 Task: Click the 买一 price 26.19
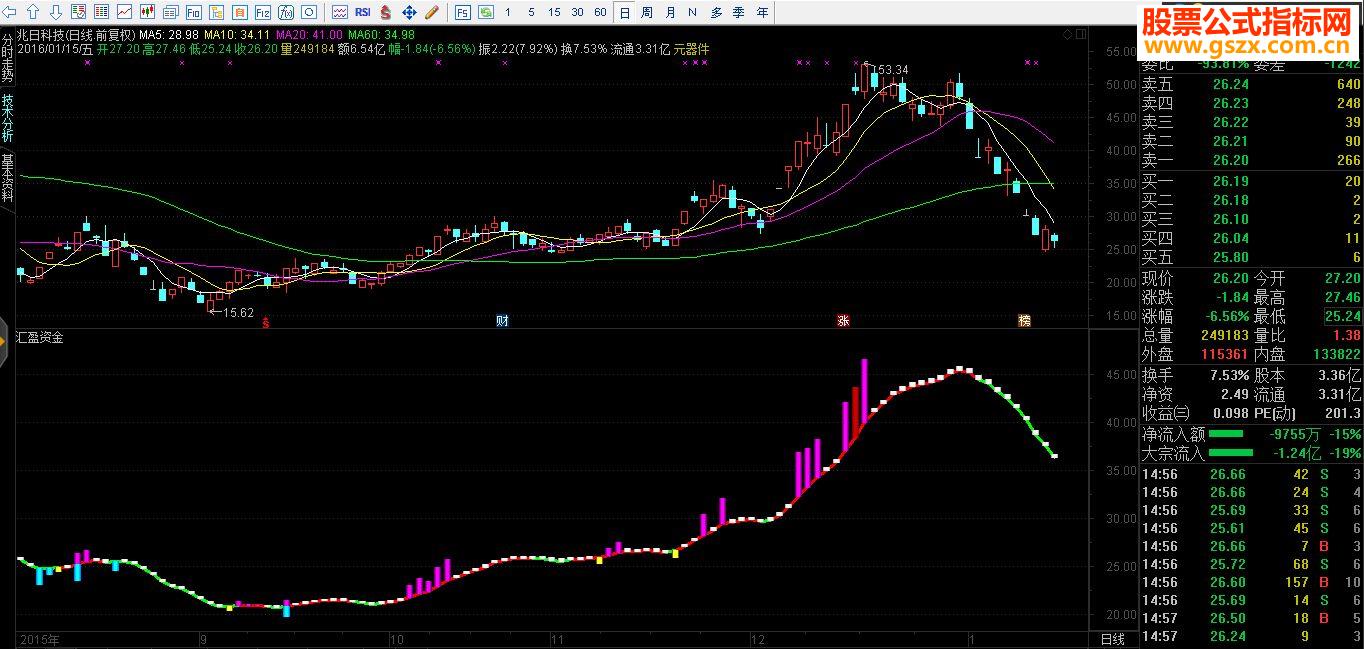pyautogui.click(x=1230, y=181)
